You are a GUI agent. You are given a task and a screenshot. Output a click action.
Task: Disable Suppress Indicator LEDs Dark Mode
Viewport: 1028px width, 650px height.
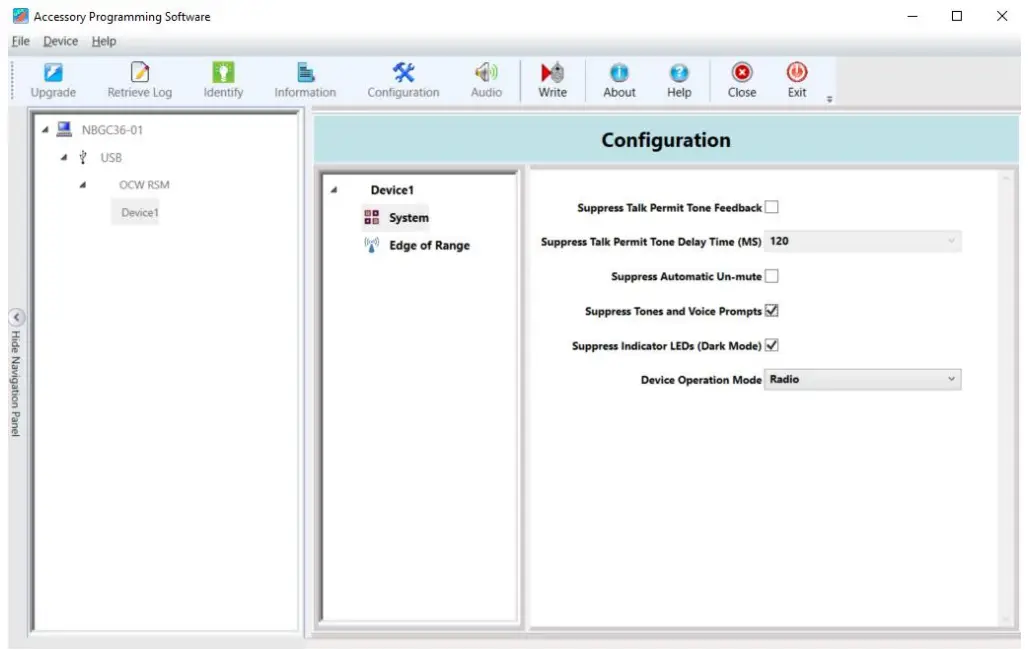pyautogui.click(x=771, y=345)
